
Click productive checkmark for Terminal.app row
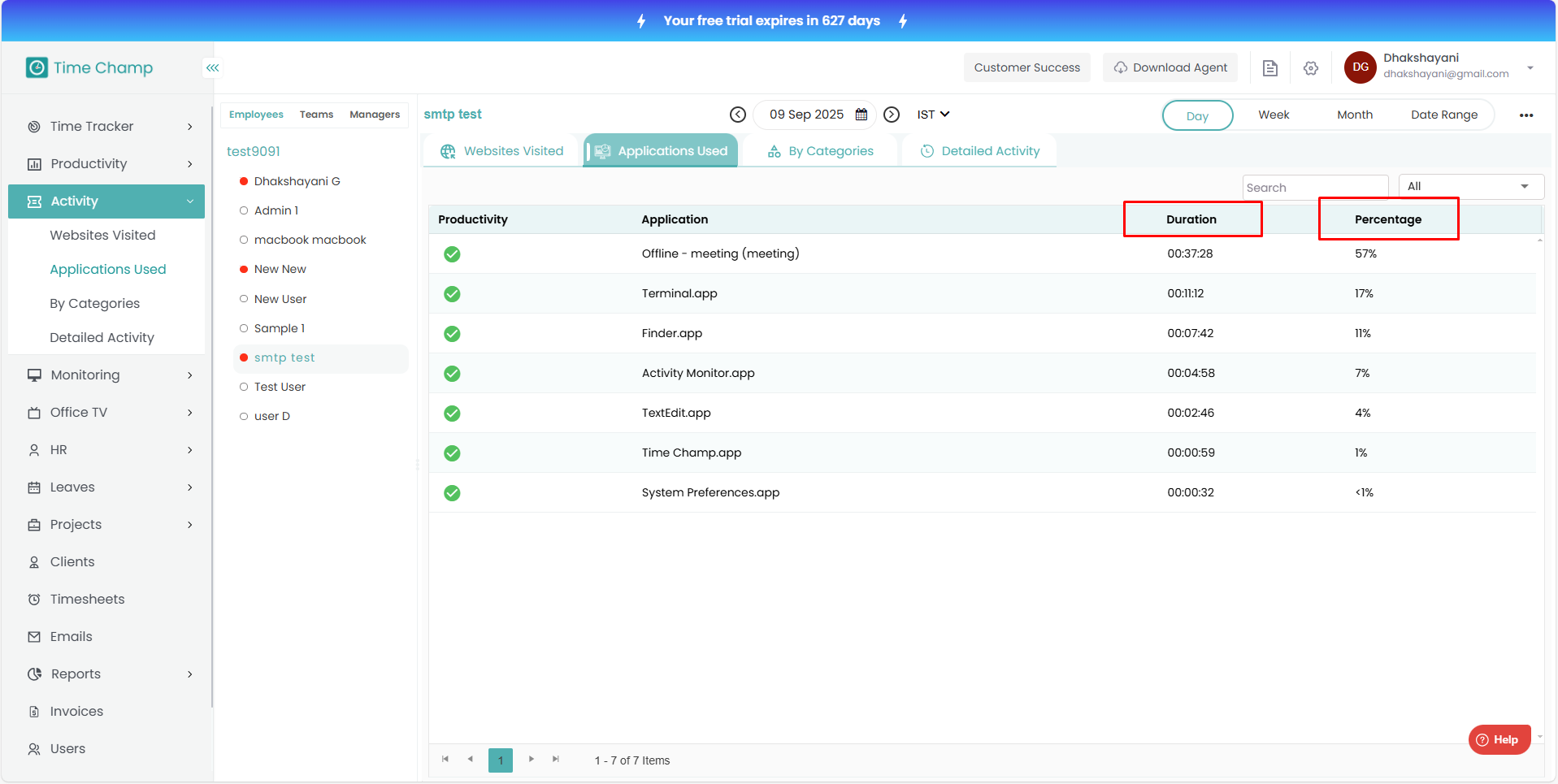452,294
